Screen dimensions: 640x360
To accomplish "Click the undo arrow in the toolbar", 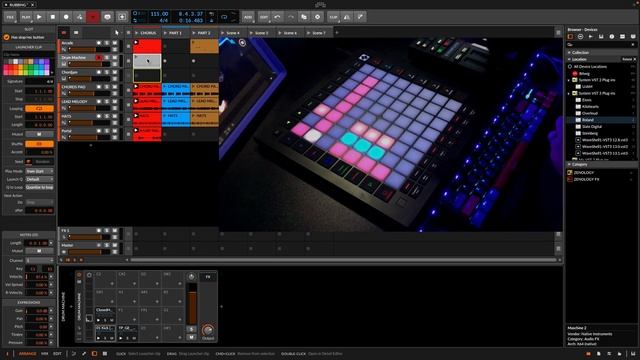I will tap(277, 17).
